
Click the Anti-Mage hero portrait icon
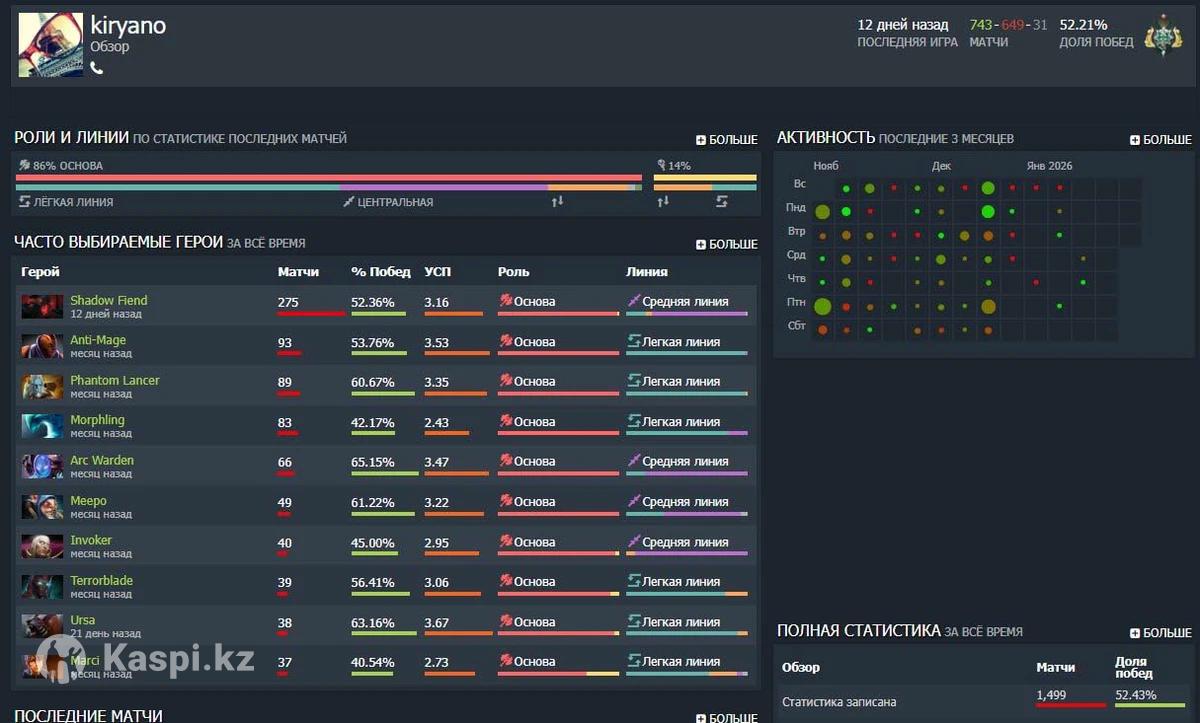42,346
